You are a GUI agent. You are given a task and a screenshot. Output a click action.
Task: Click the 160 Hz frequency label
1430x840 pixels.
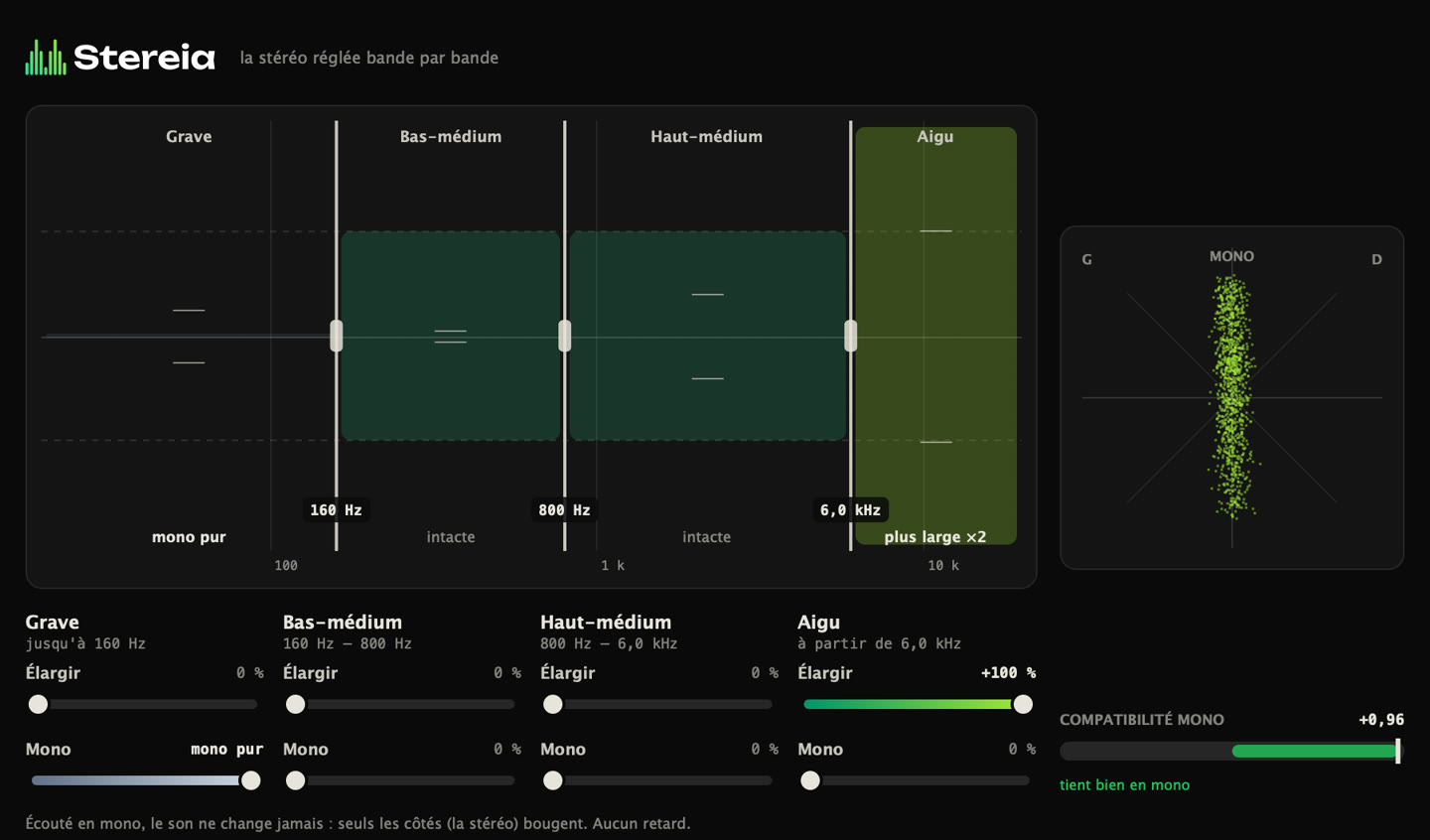336,509
